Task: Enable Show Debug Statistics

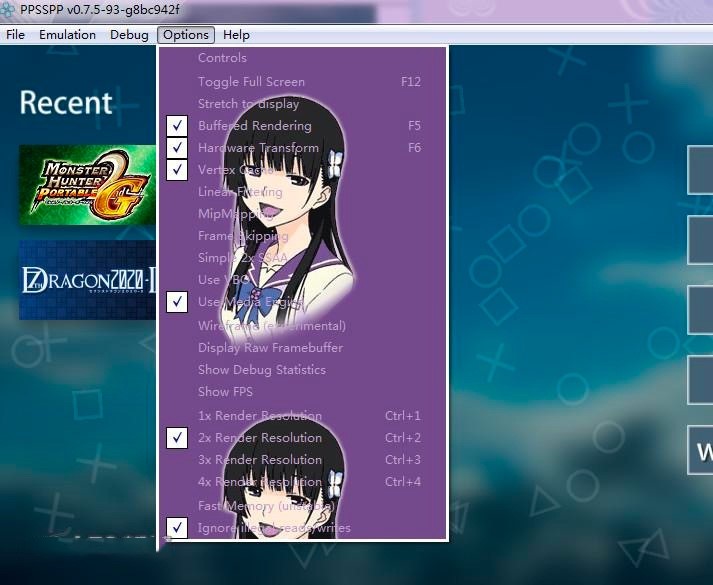Action: point(302,370)
